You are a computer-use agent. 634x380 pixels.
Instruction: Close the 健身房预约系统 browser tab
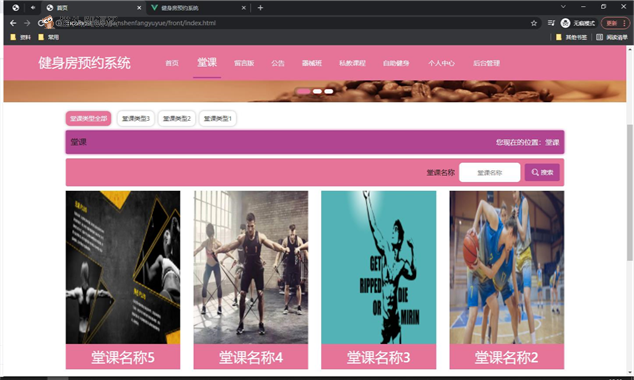(244, 8)
